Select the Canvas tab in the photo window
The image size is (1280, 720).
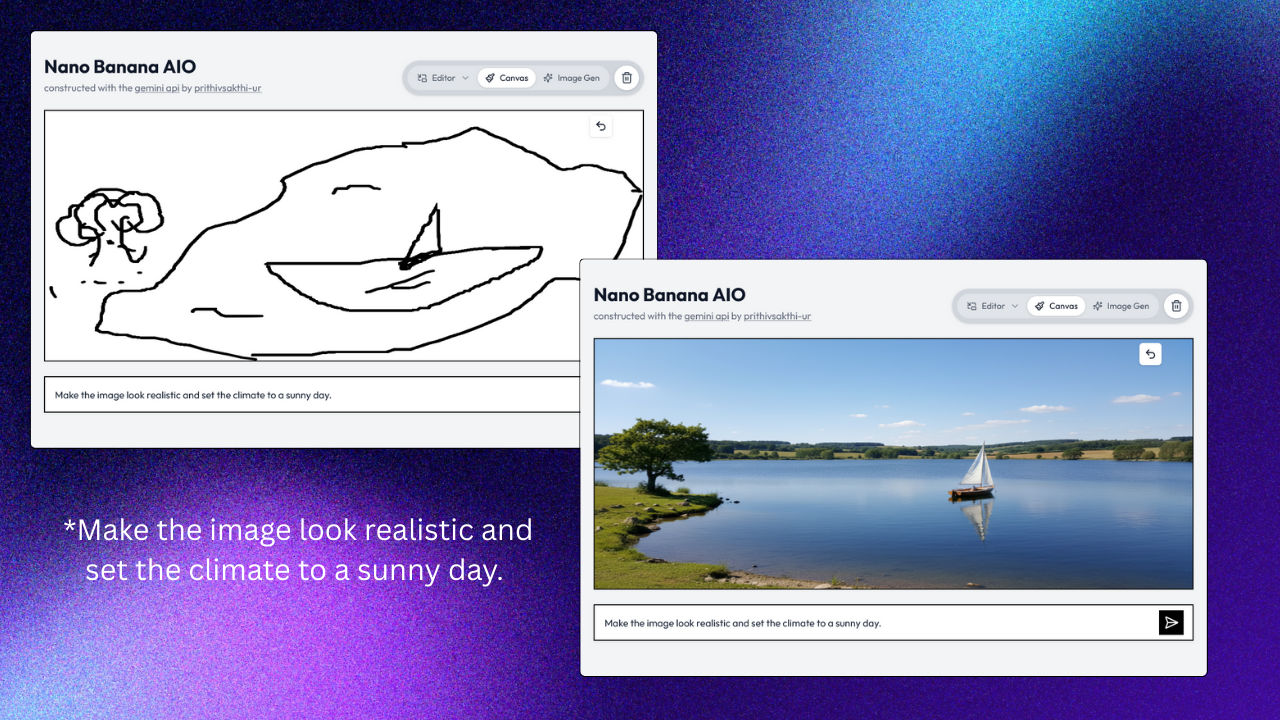tap(1056, 306)
